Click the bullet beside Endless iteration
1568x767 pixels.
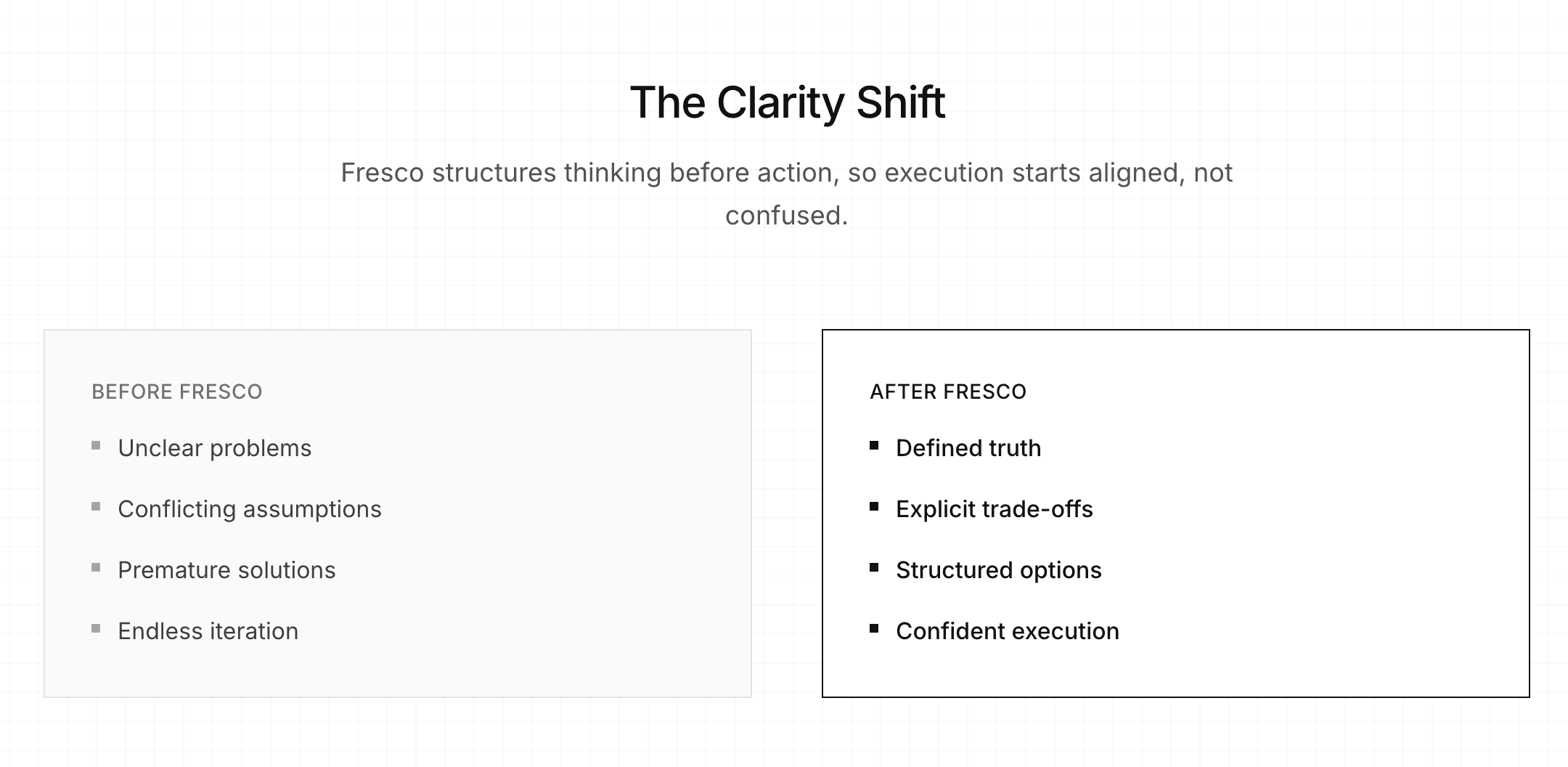(96, 629)
